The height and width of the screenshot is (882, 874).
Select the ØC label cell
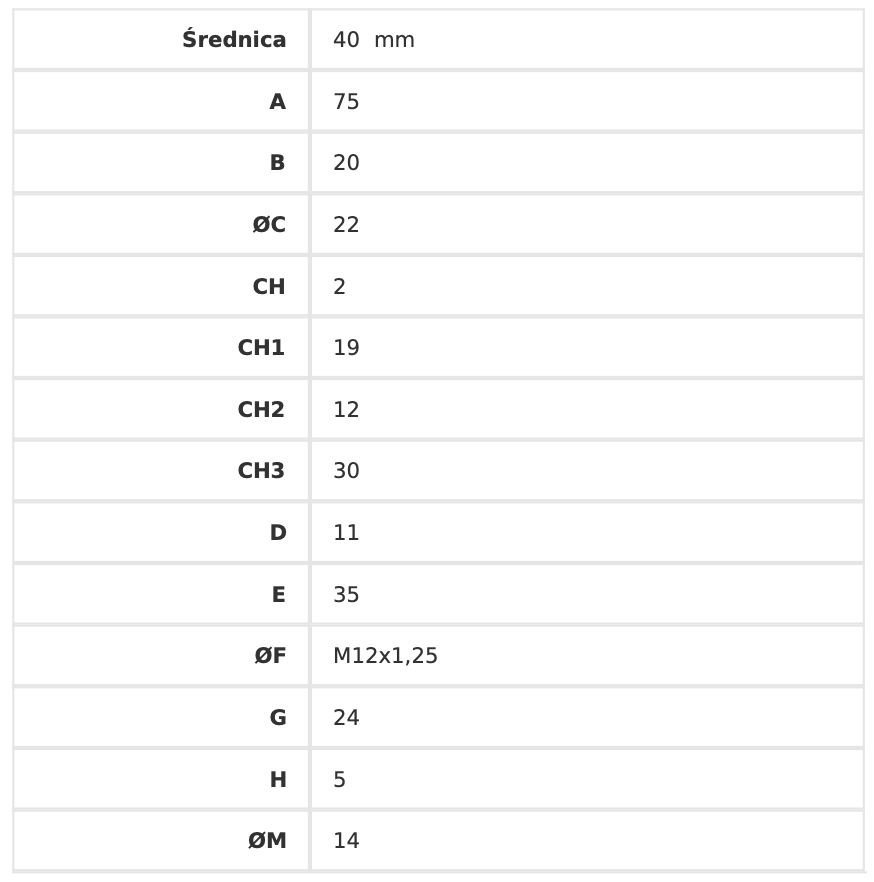click(x=269, y=225)
